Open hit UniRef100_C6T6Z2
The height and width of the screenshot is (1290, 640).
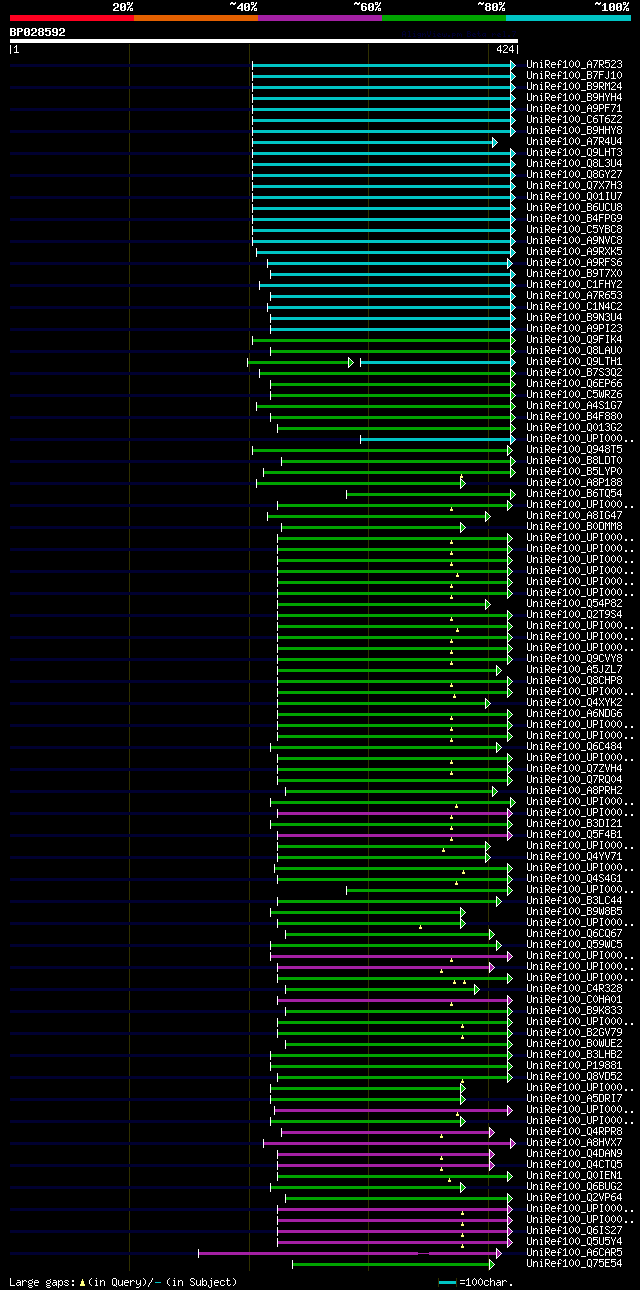point(574,119)
